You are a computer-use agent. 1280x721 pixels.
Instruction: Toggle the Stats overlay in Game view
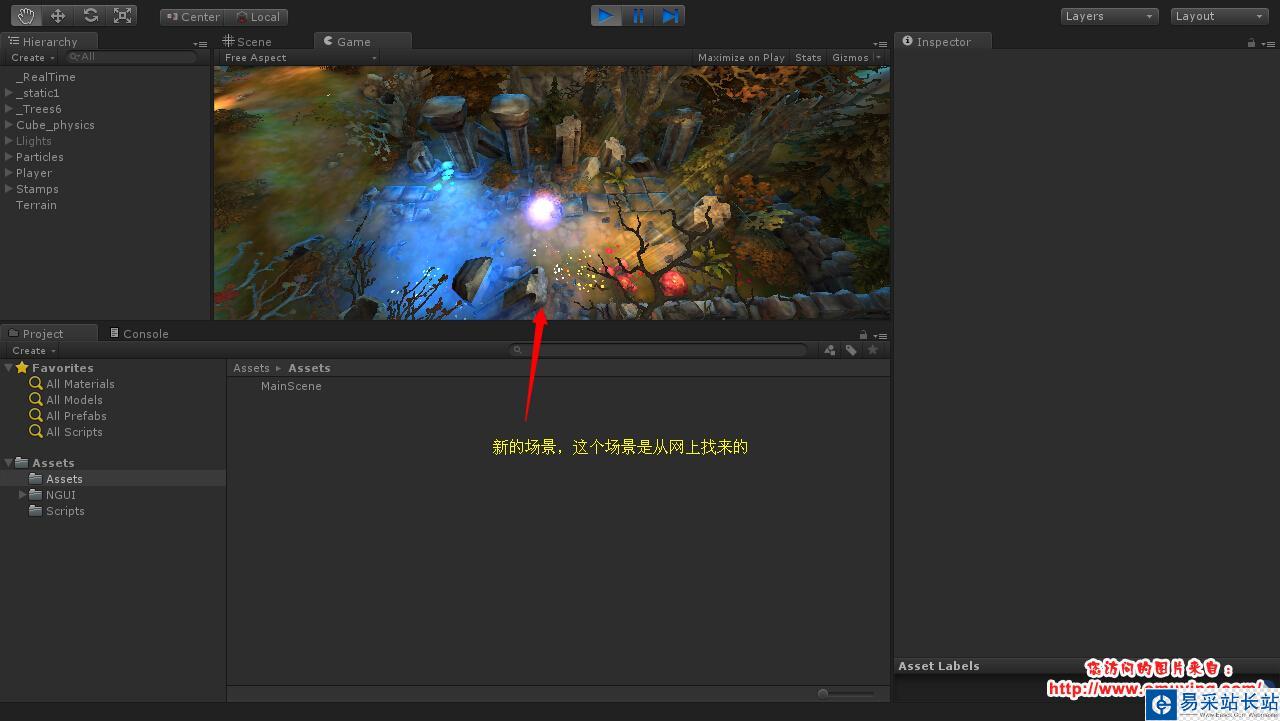click(x=808, y=58)
